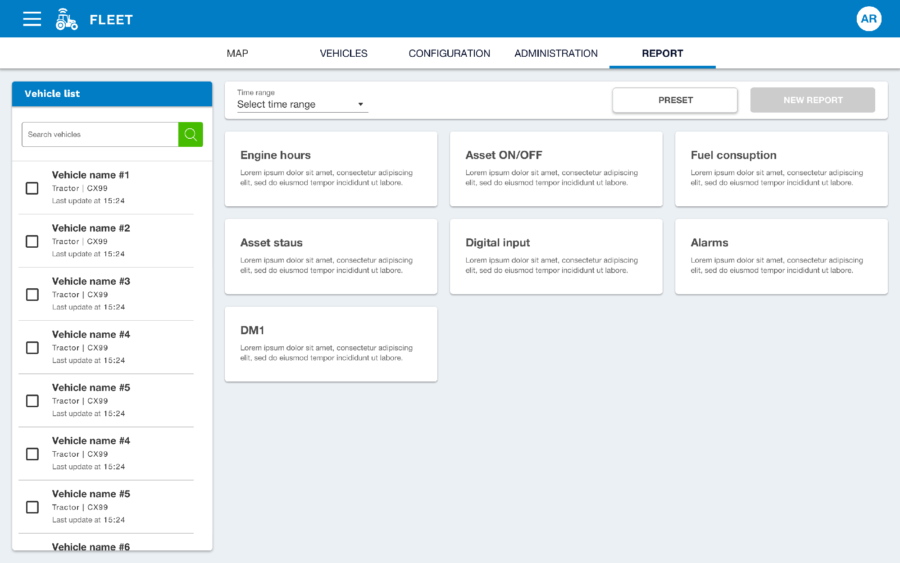
Task: Click the green search vehicles icon
Action: [x=191, y=134]
